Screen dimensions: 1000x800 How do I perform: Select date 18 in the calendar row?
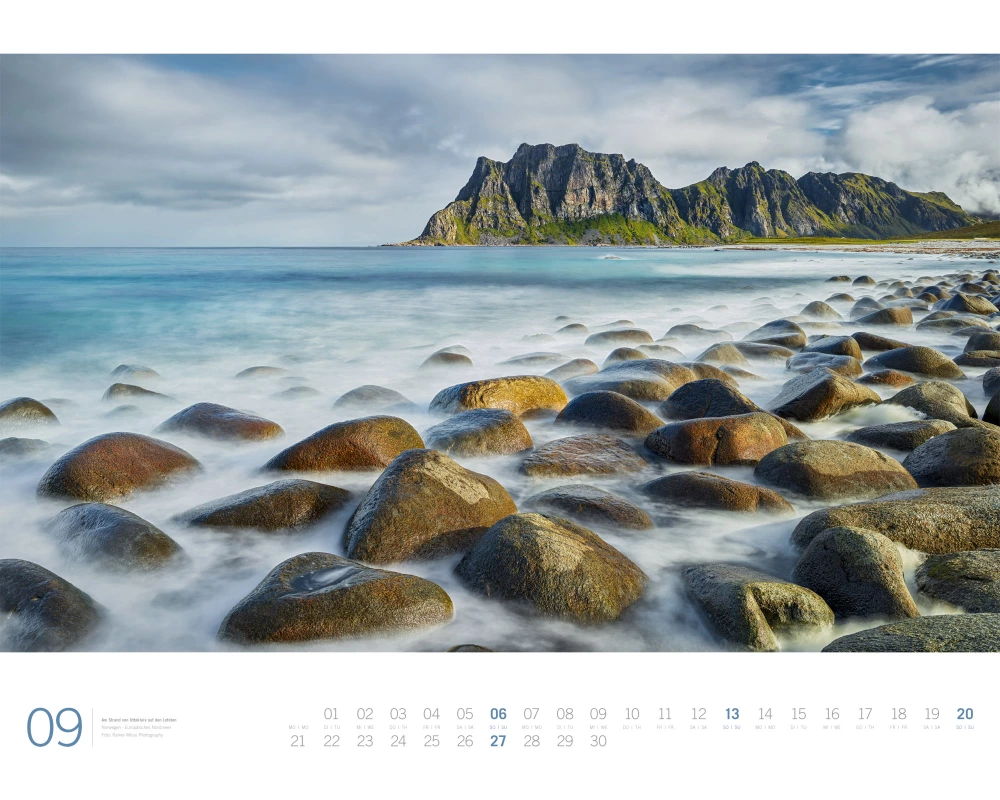coord(898,714)
